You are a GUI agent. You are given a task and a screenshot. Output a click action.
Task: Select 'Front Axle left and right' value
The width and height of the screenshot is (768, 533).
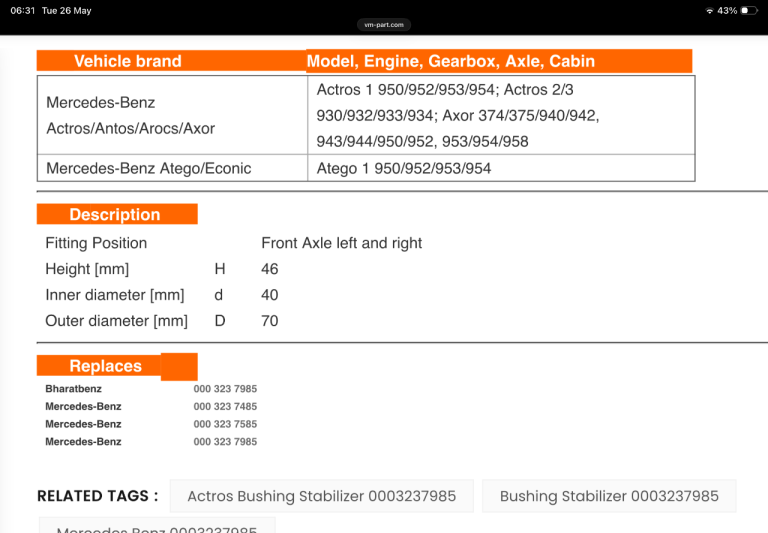[341, 243]
